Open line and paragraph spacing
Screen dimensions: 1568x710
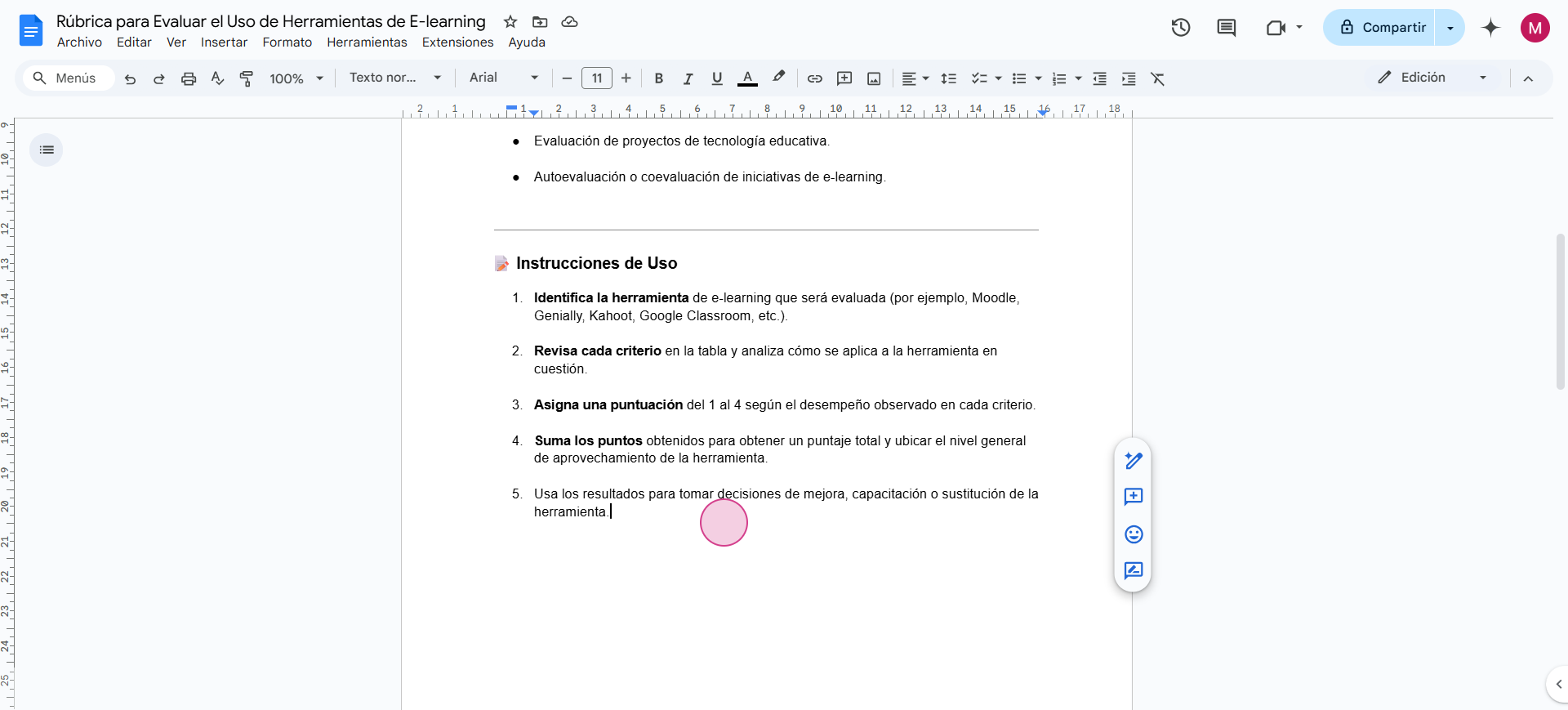pyautogui.click(x=948, y=78)
